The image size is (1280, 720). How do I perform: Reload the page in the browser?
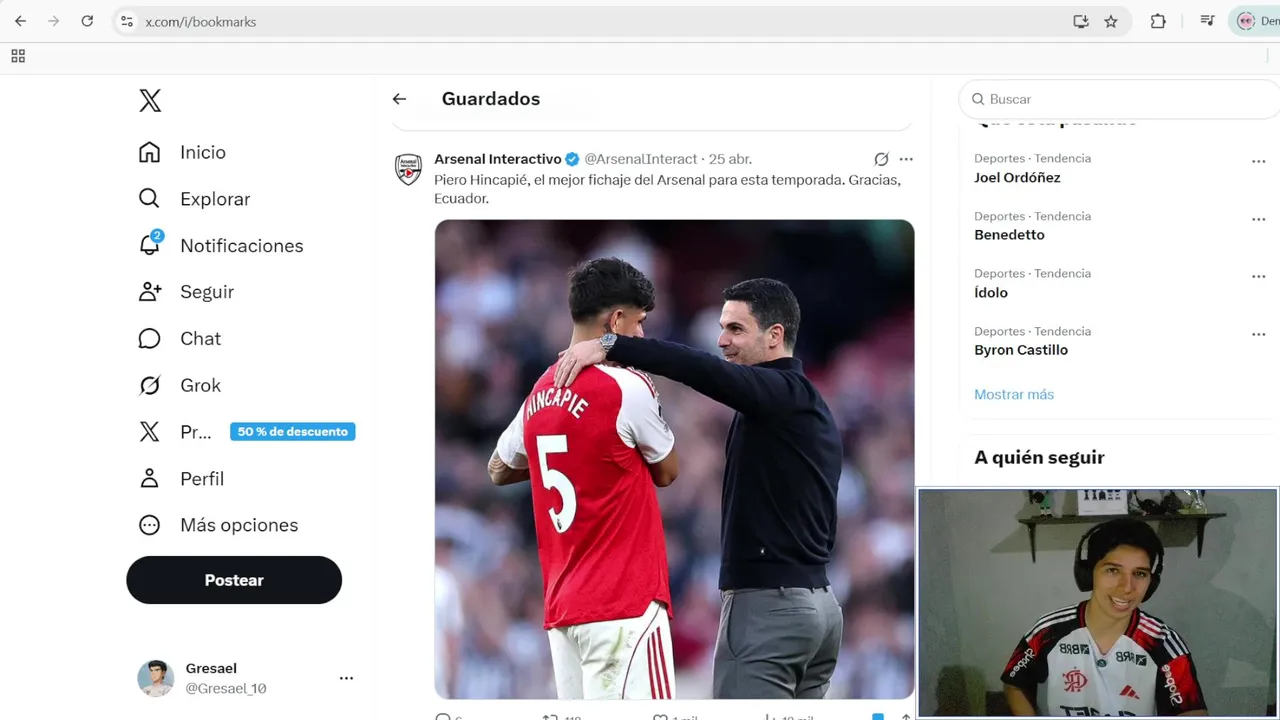click(87, 21)
